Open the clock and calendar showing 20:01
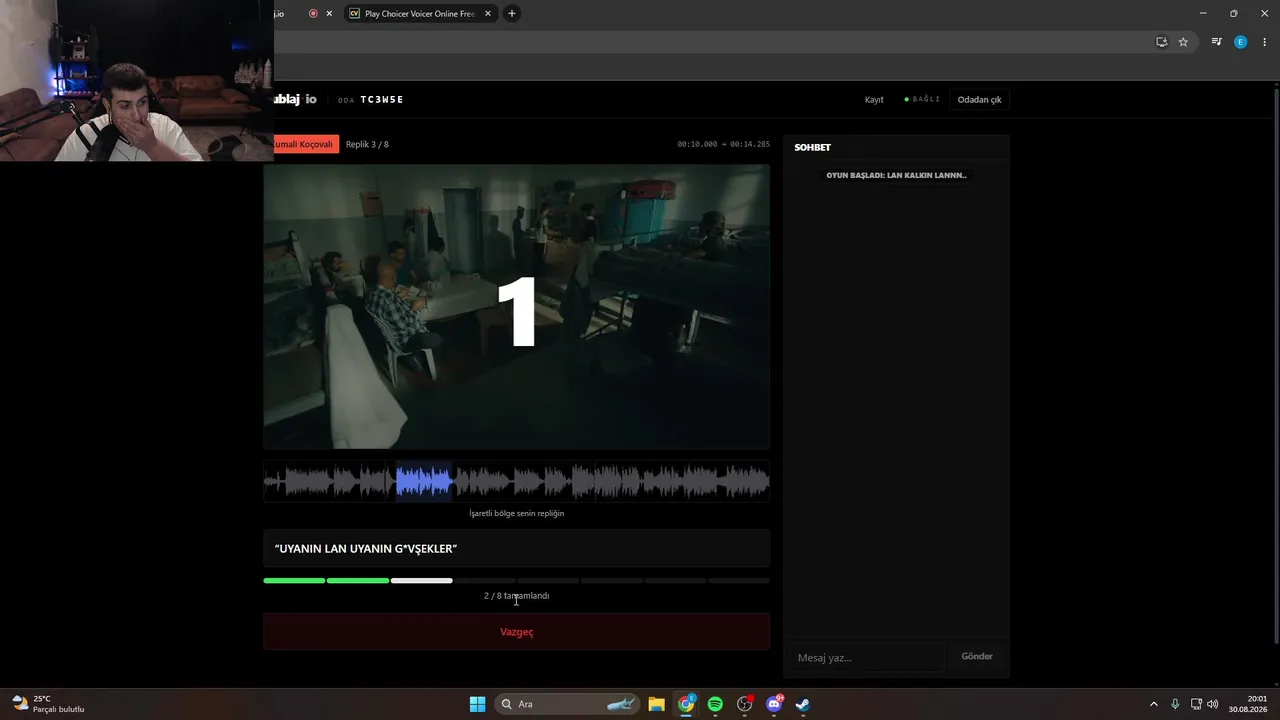 tap(1249, 704)
